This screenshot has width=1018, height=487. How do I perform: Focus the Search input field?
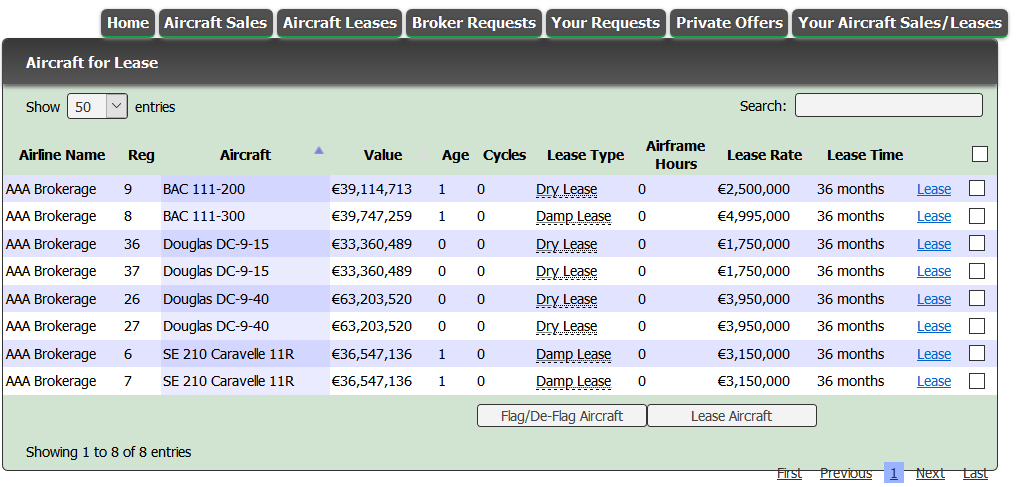coord(888,105)
